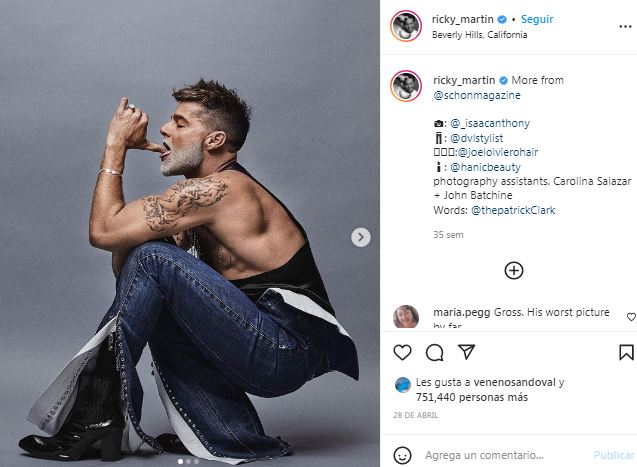
Task: Load more comments with the plus circle
Action: click(x=514, y=270)
